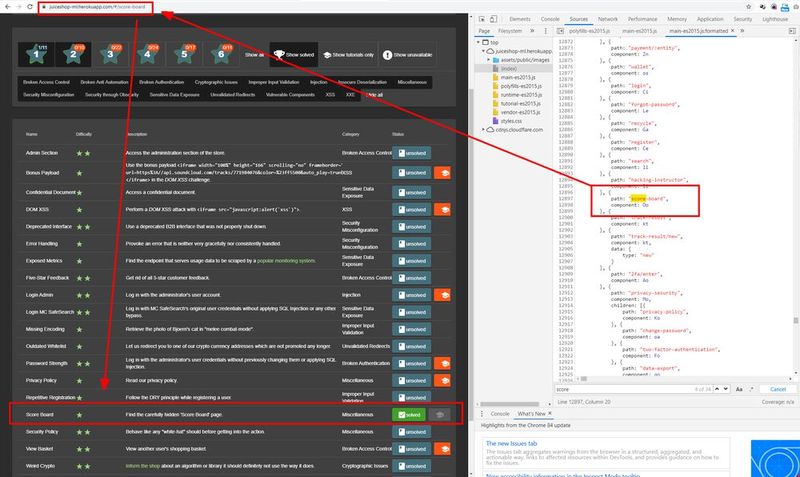Viewport: 800px width, 477px height.
Task: Switch to DevTools Network tab
Action: click(x=608, y=19)
